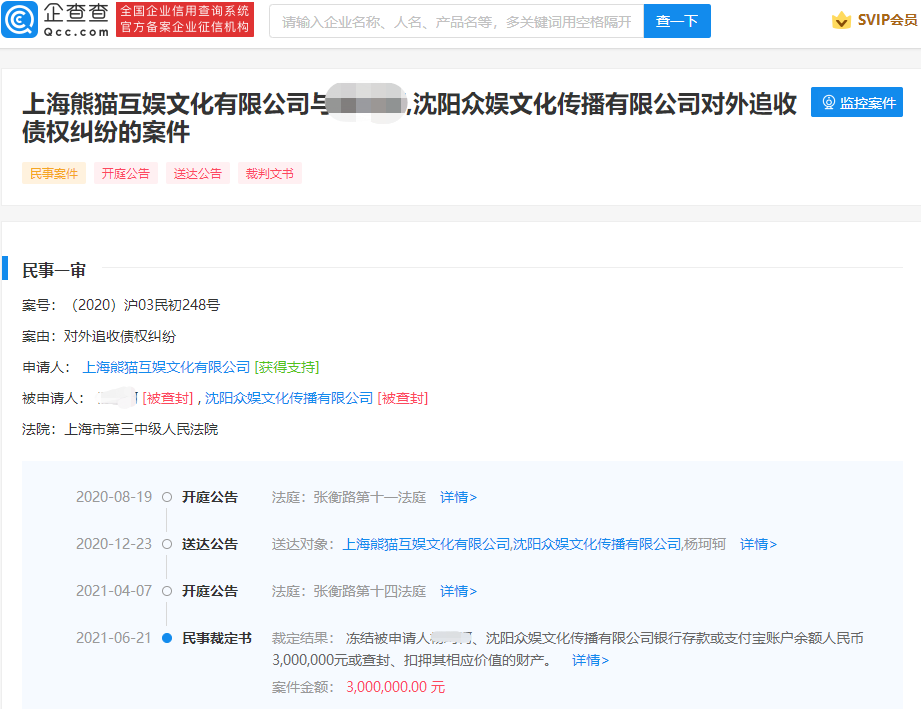Click the crown icon beside SVIP会员

click(x=841, y=21)
